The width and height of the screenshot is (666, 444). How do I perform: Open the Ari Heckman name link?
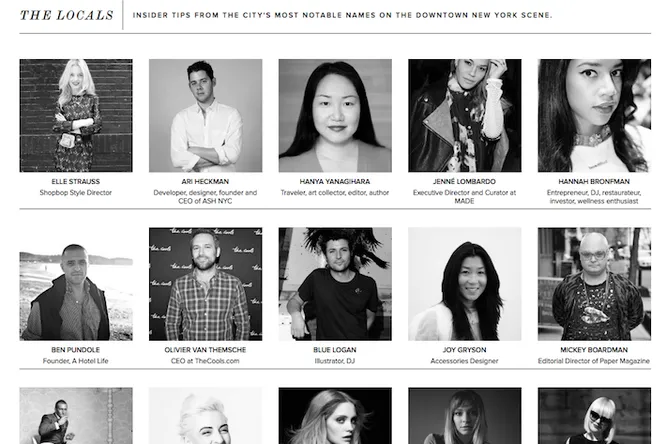tap(205, 181)
